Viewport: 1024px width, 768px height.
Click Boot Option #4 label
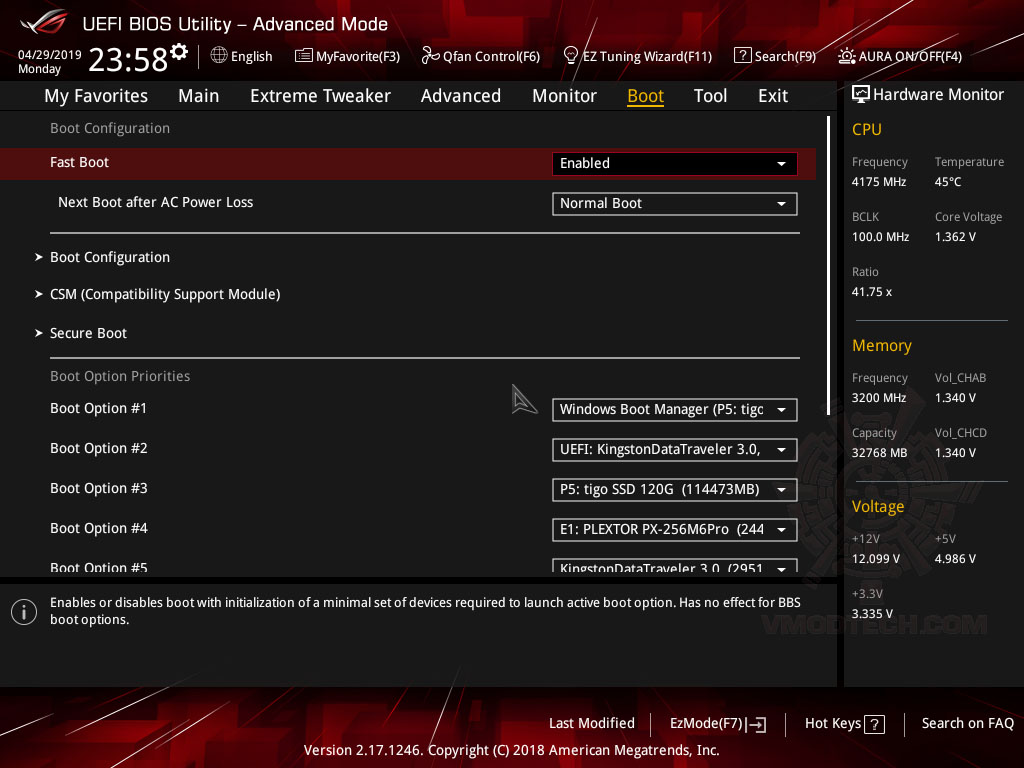[x=99, y=528]
